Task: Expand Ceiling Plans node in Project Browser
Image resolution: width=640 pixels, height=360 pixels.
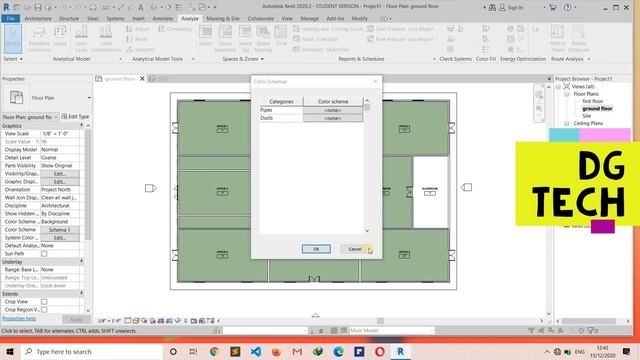Action: tap(567, 123)
